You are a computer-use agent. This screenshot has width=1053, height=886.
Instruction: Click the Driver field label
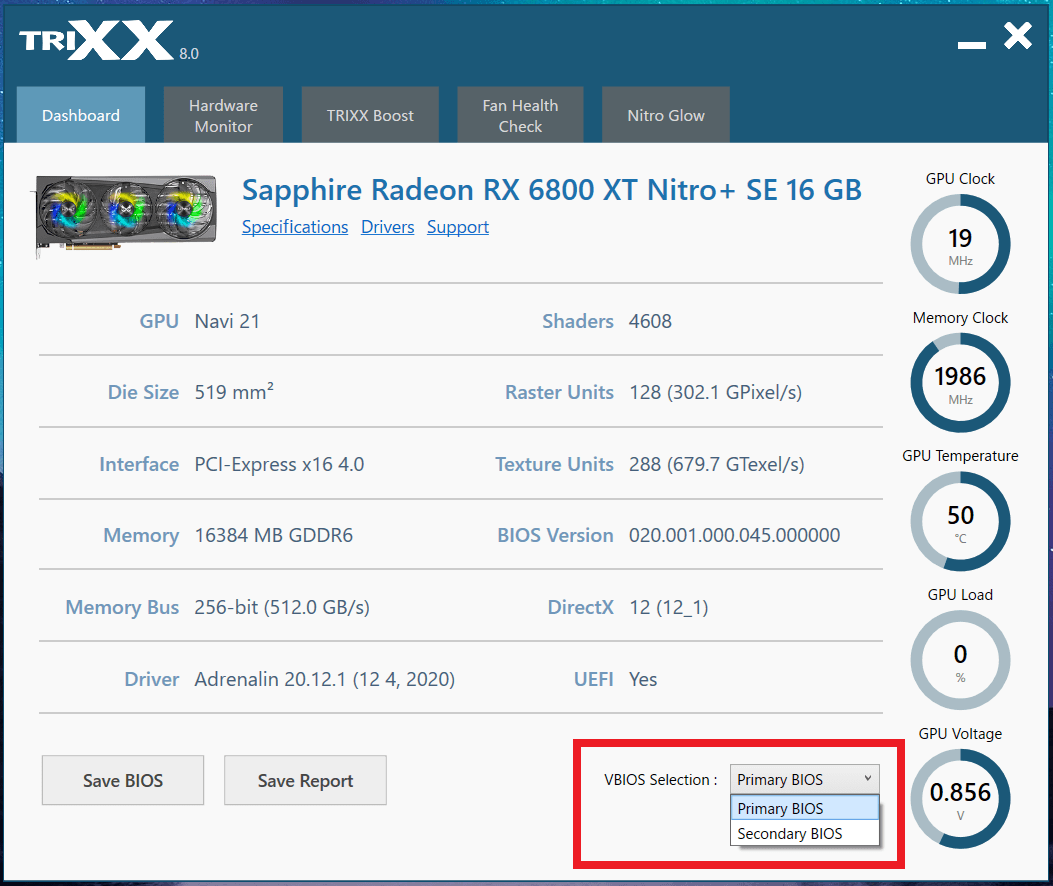coord(152,679)
